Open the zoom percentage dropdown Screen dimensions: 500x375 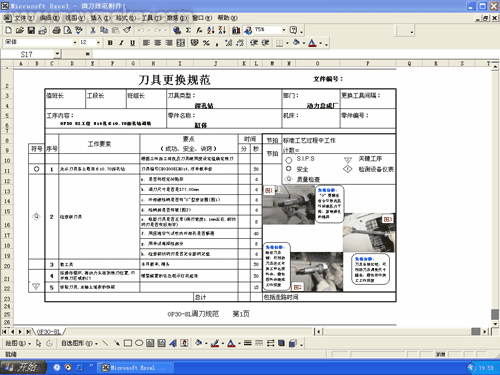[284, 30]
